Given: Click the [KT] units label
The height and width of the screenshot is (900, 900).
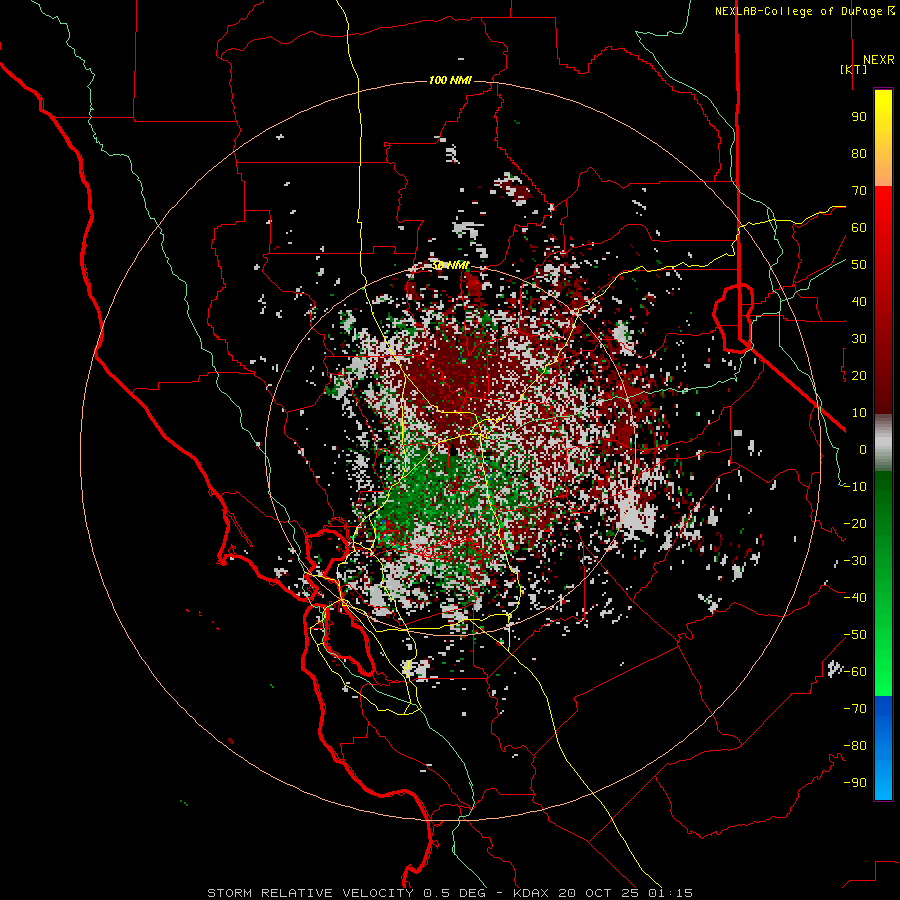Looking at the screenshot, I should [x=854, y=69].
